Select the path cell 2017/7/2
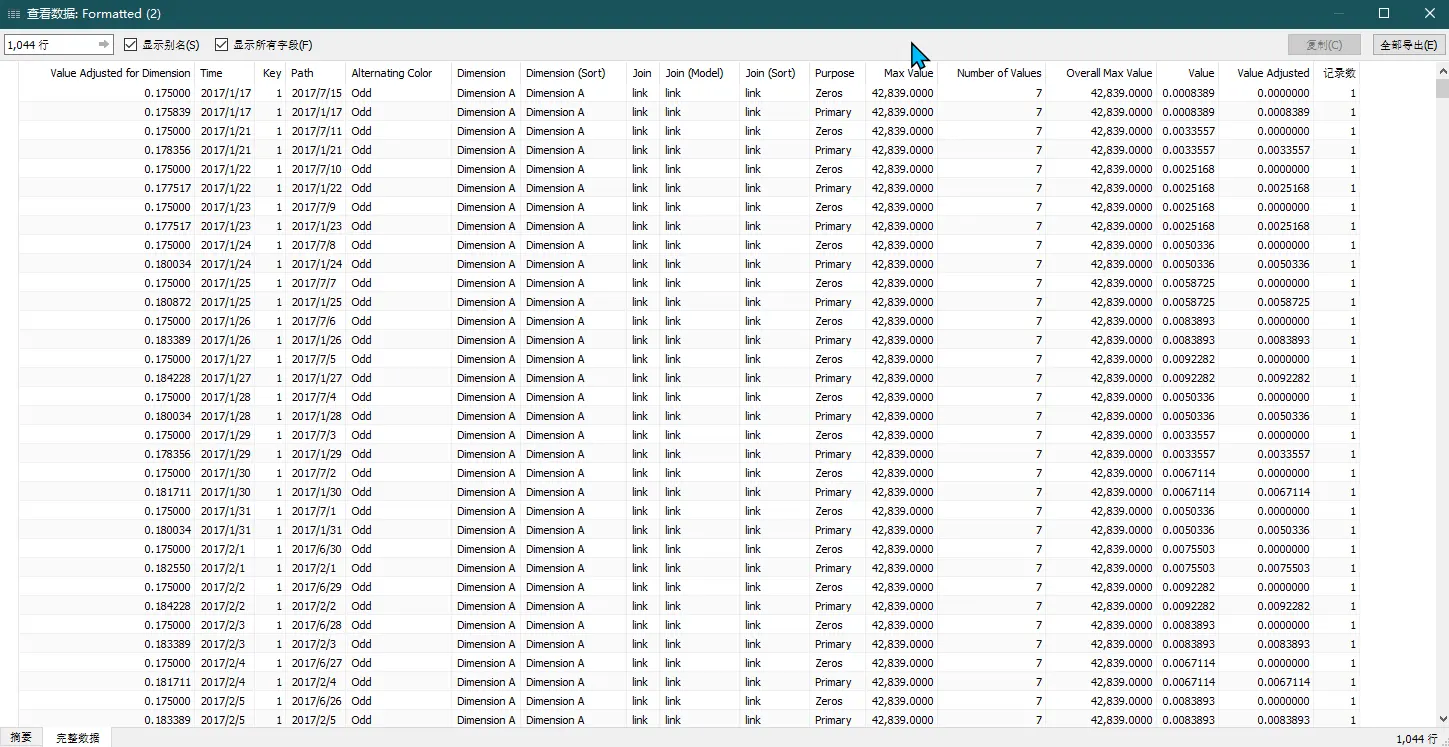 click(x=316, y=473)
